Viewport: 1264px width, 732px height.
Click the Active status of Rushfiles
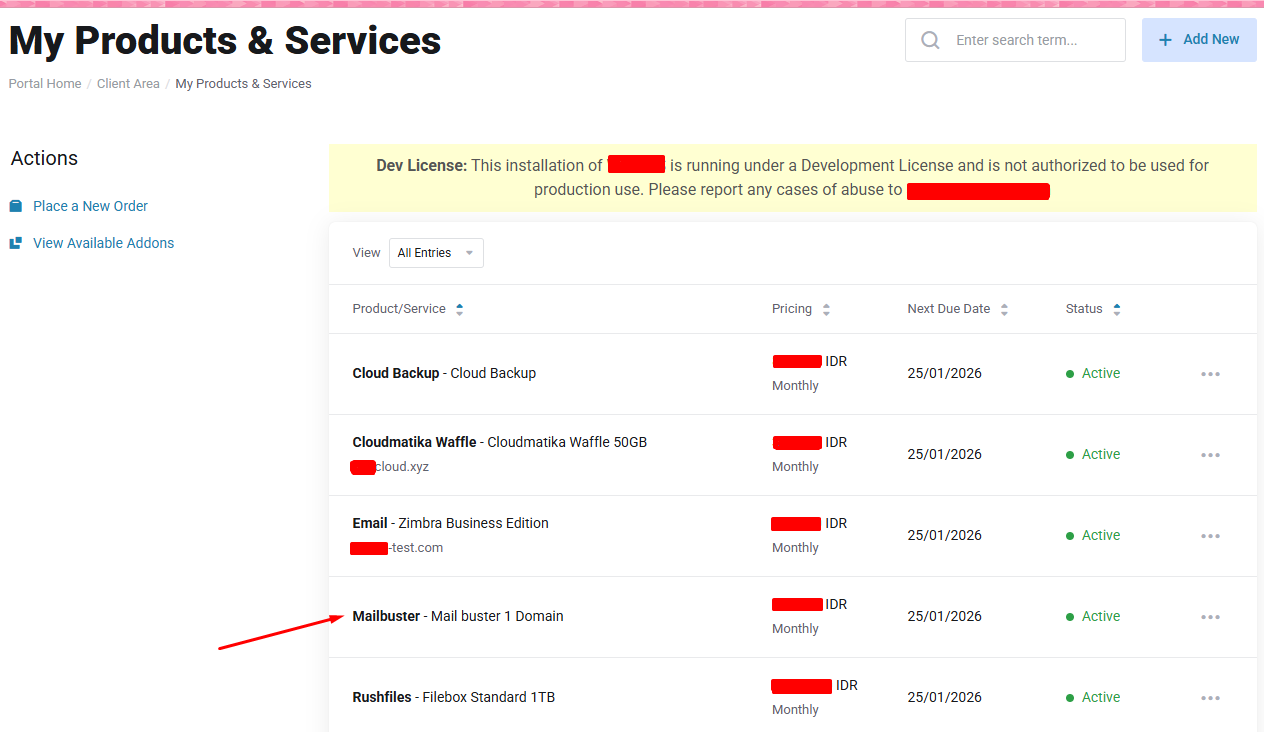[1093, 697]
